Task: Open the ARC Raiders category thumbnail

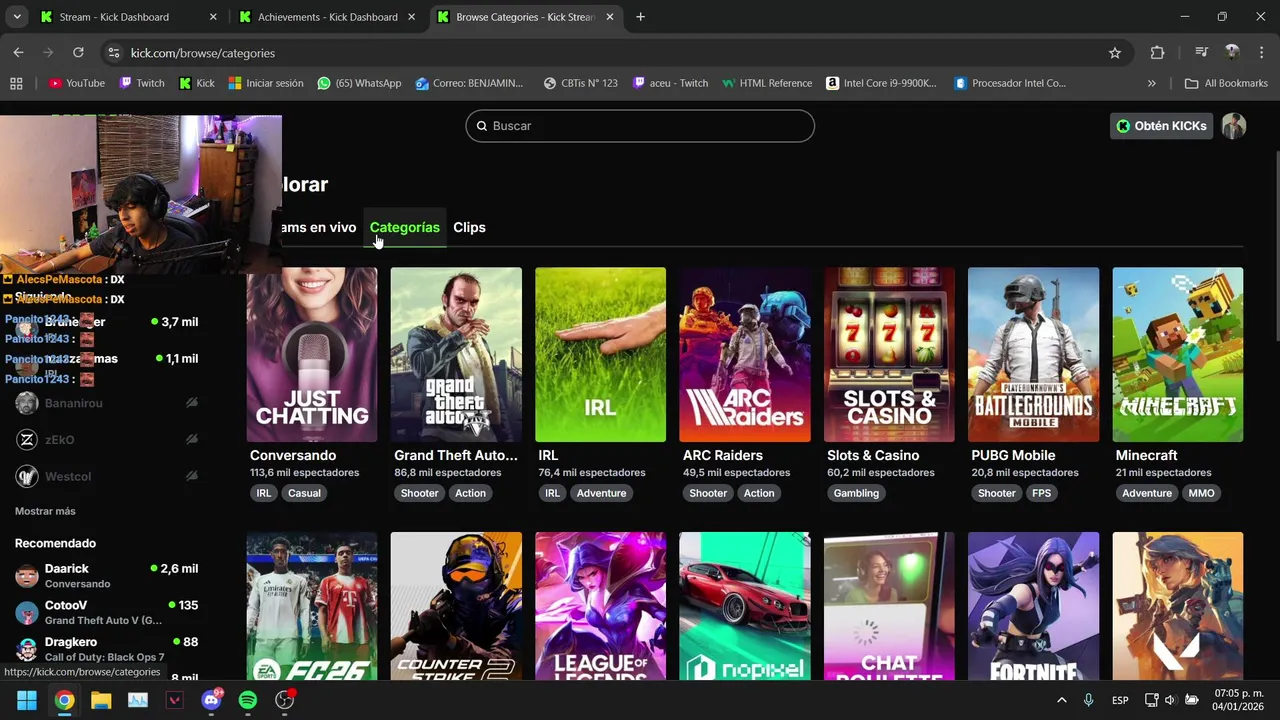Action: [745, 354]
